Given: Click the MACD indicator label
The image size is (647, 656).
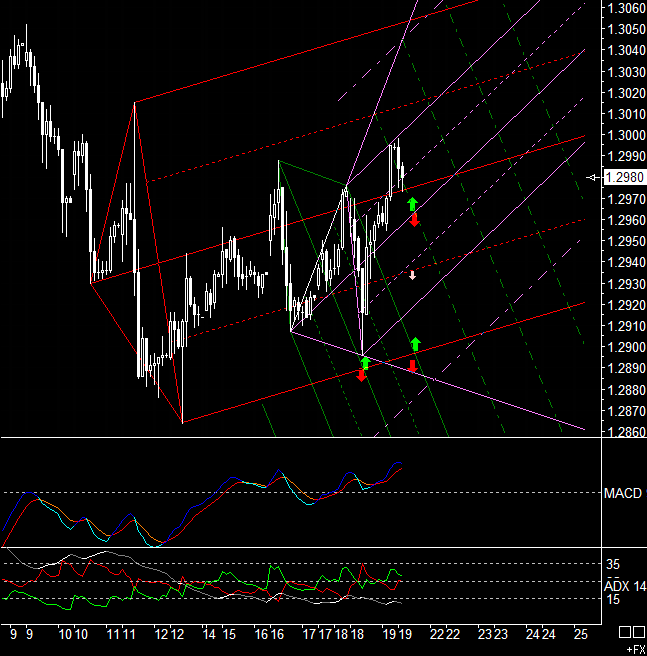Looking at the screenshot, I should (x=623, y=493).
